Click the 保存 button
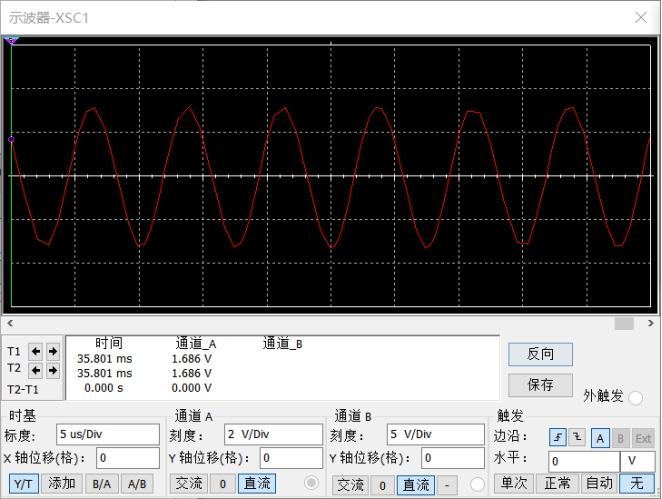The width and height of the screenshot is (662, 499). [540, 385]
